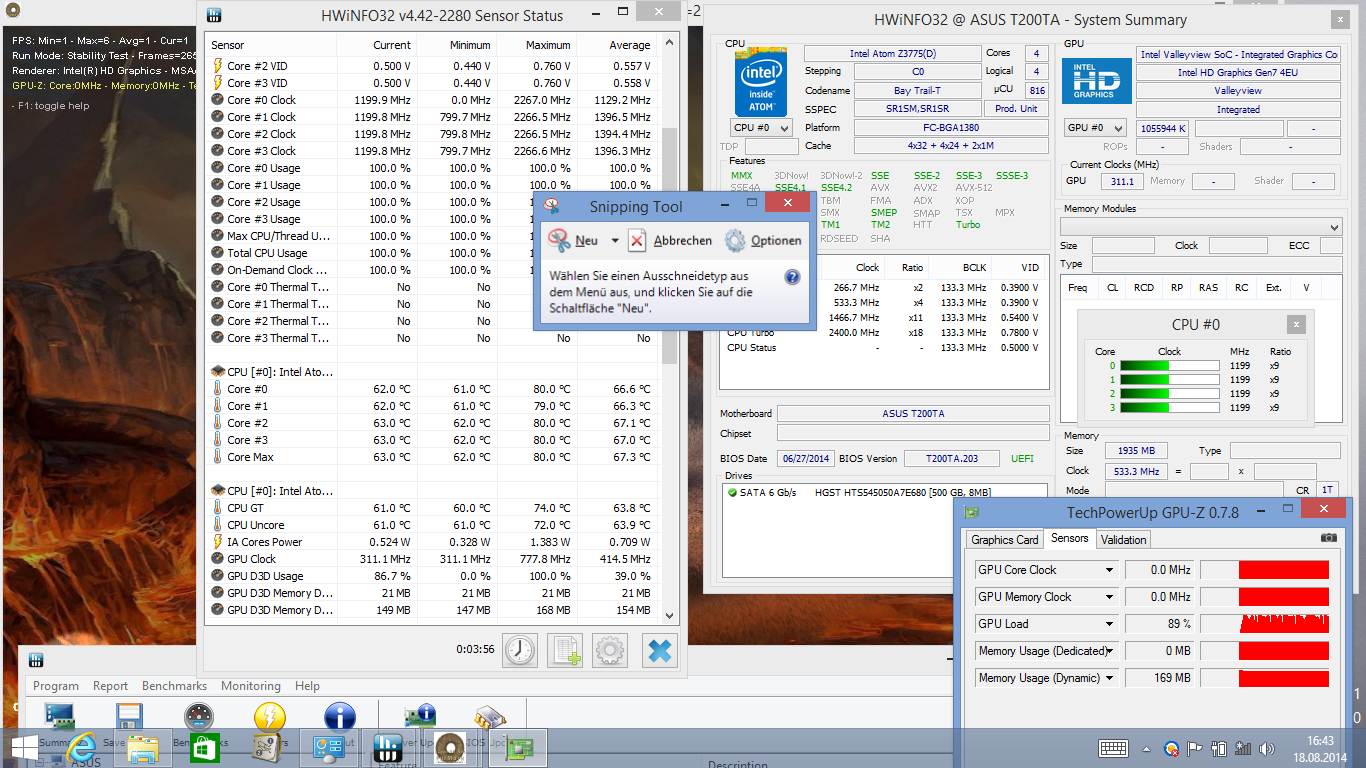
Task: Open the GPU #0 selector dropdown
Action: [1096, 128]
